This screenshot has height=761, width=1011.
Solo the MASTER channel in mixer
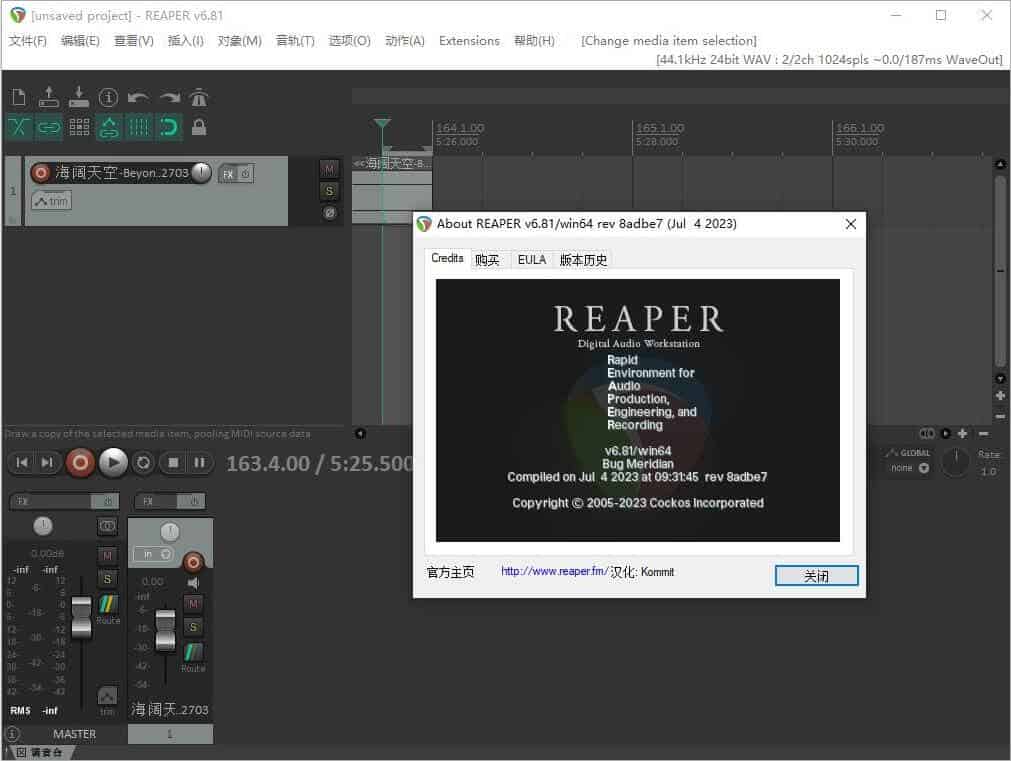[107, 578]
